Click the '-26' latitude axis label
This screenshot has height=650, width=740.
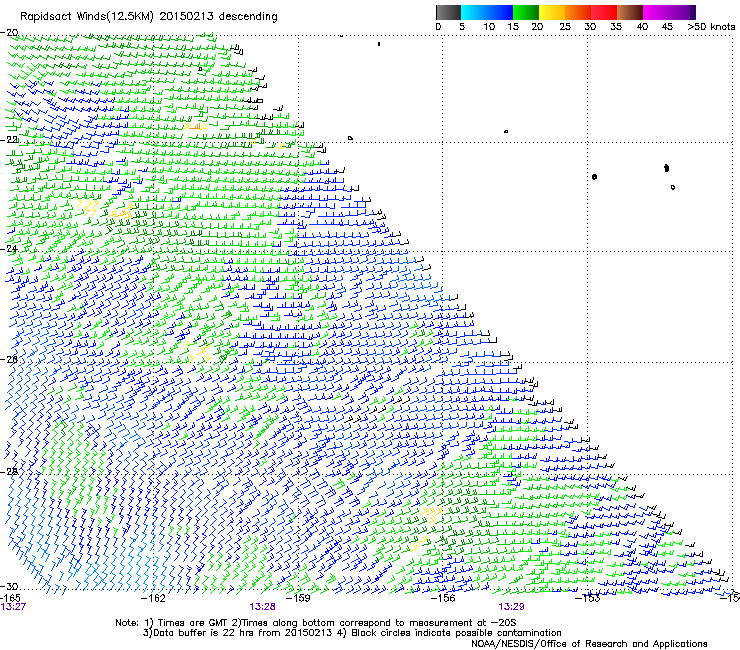point(9,359)
